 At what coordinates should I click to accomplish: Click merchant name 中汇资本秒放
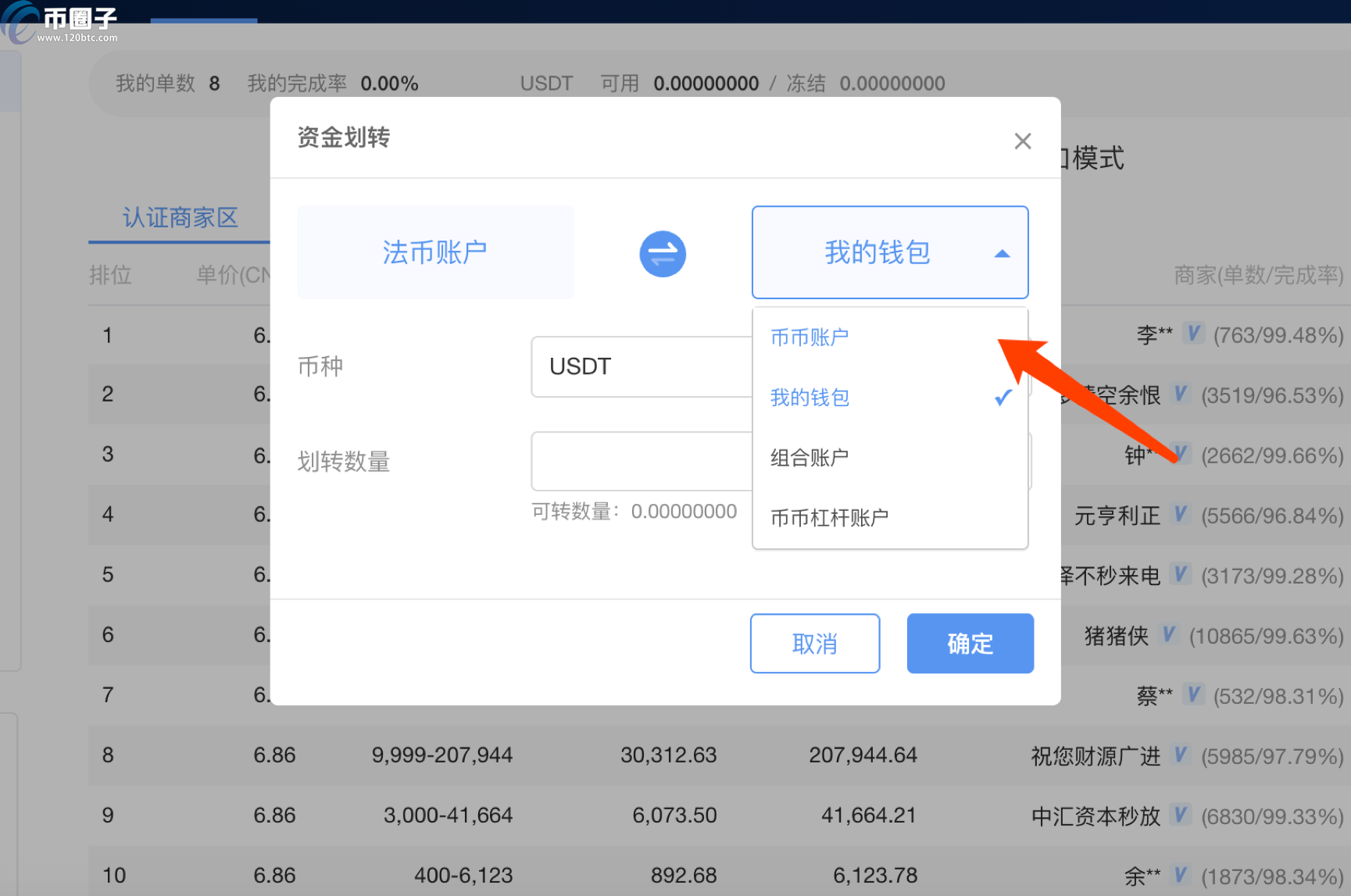[1095, 816]
